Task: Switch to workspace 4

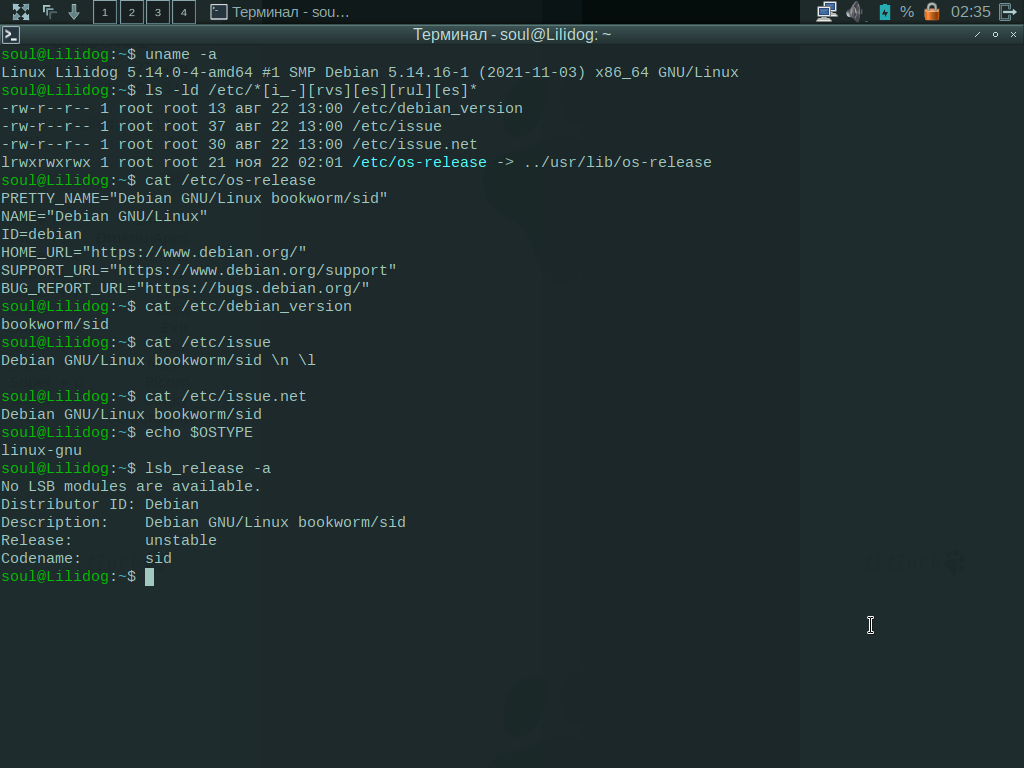Action: click(x=184, y=12)
